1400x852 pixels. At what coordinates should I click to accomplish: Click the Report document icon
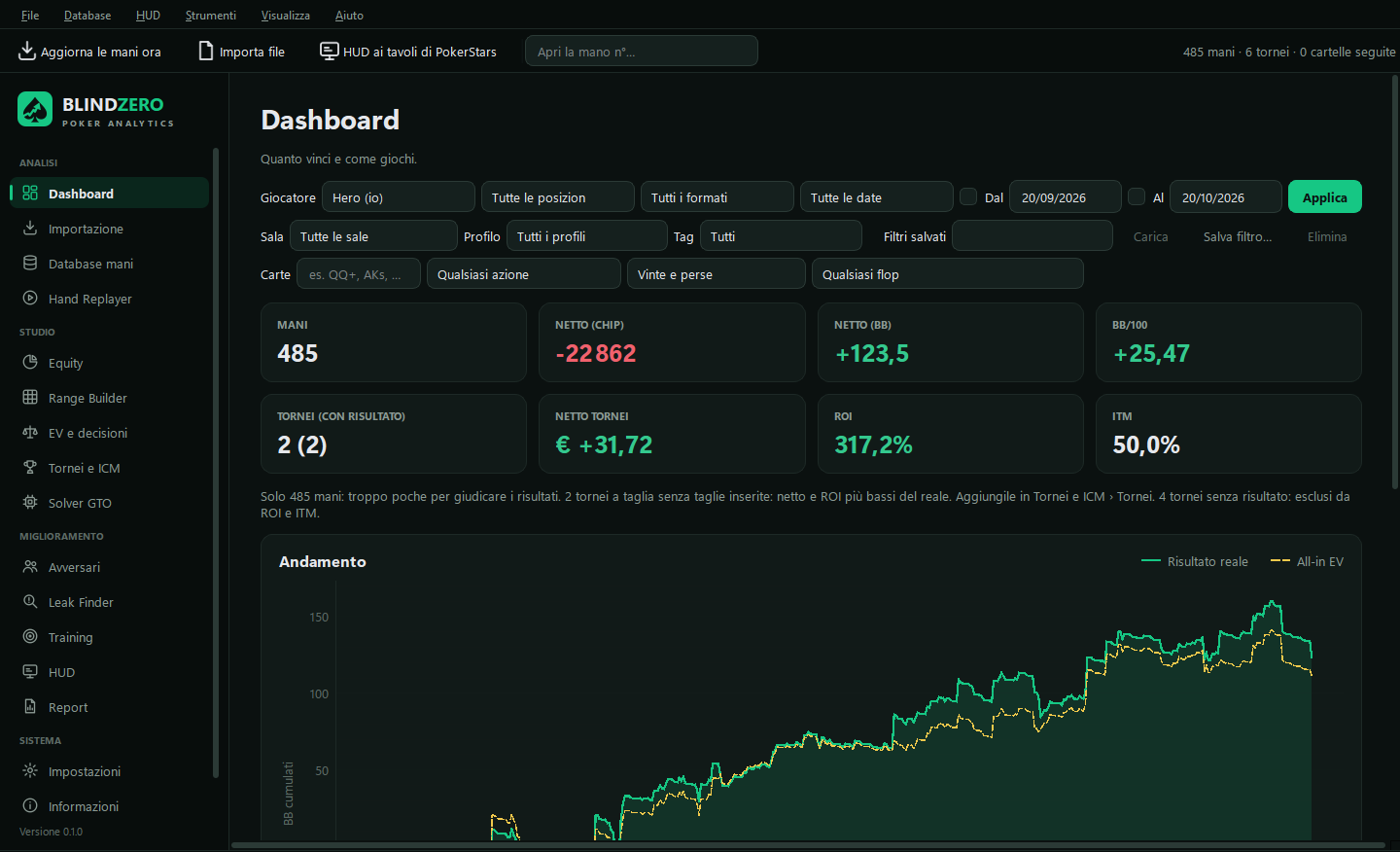coord(30,706)
